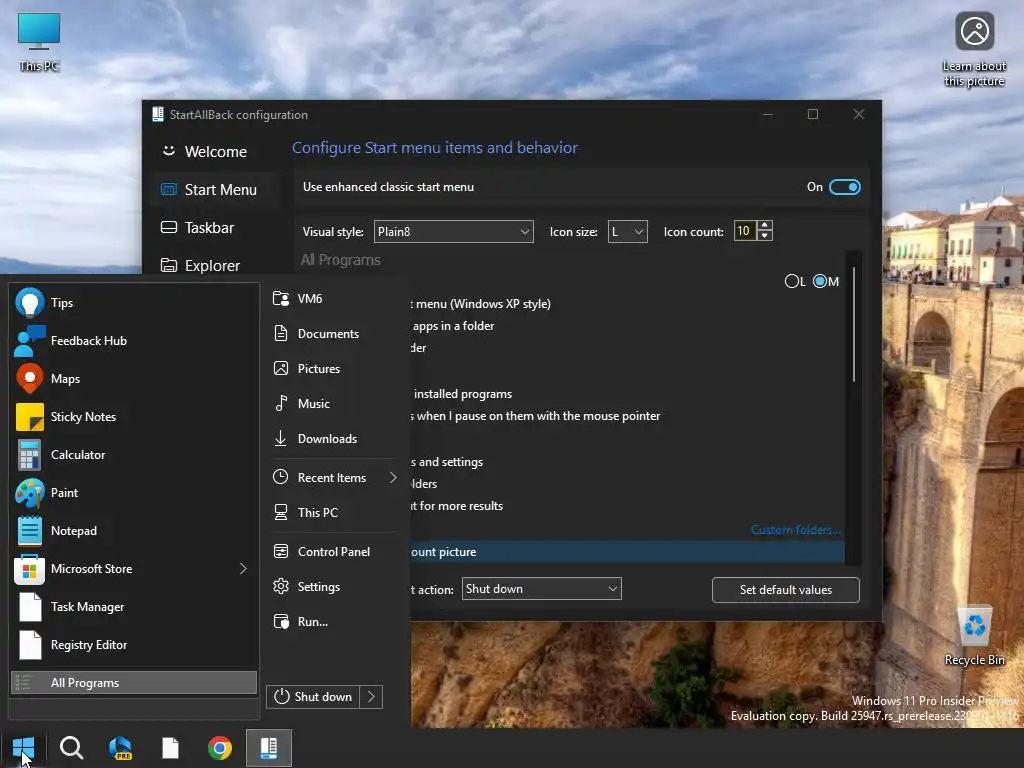Viewport: 1024px width, 768px height.
Task: Click the taskbar Search magnifier icon
Action: click(71, 748)
